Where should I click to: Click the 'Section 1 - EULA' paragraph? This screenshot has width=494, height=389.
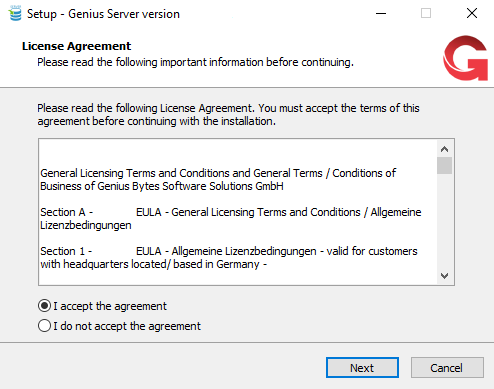click(229, 257)
